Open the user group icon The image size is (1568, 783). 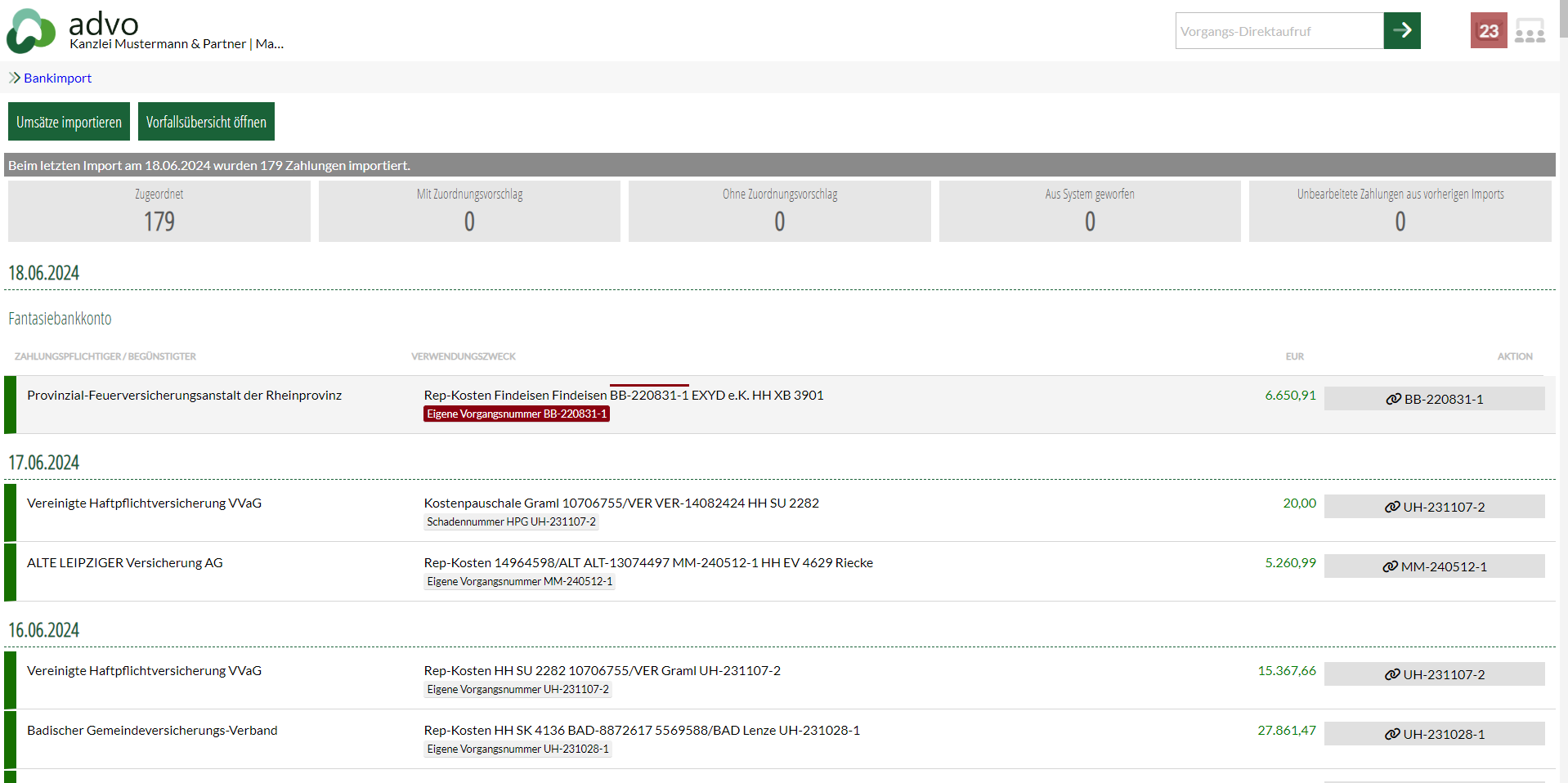point(1529,31)
